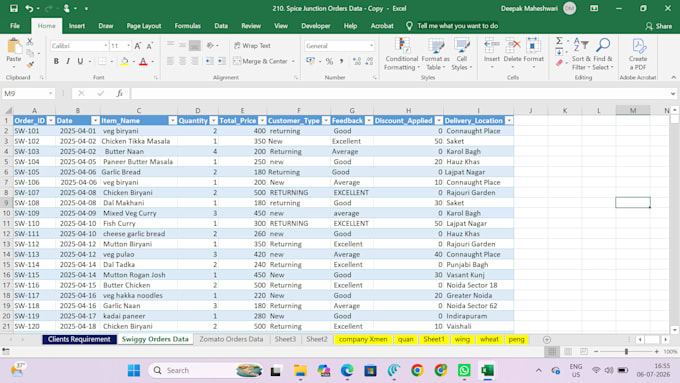Save the workbook with the disk icon
This screenshot has height=383, width=680.
pos(13,8)
